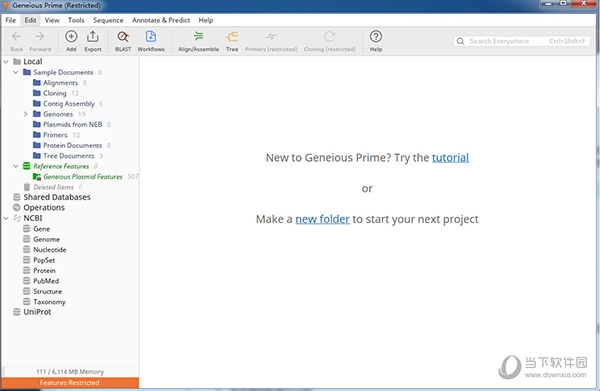Click the Features Restricted orange banner

click(70, 383)
